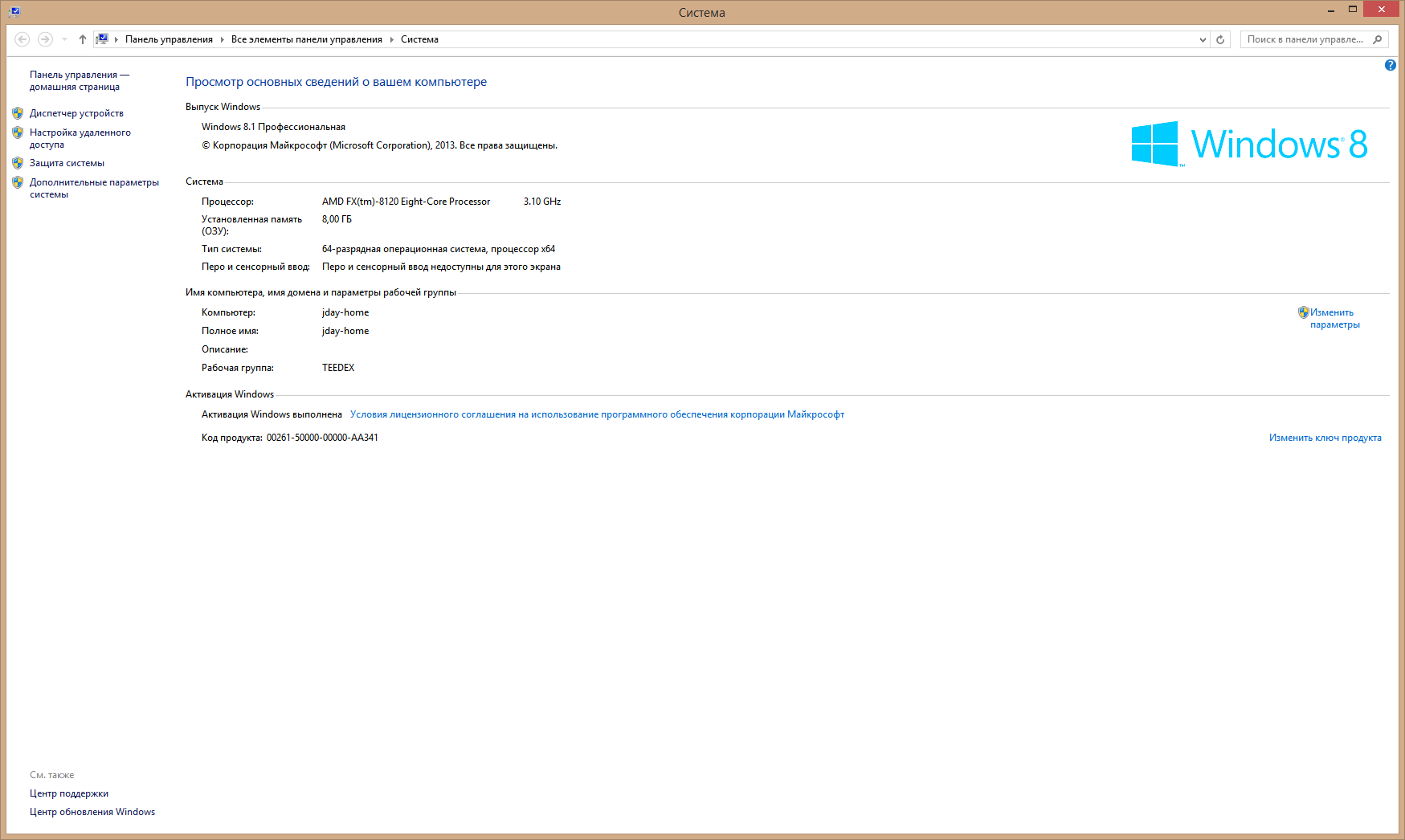Click the shield icon beside Диспетчер устройств
The image size is (1405, 840).
point(18,113)
